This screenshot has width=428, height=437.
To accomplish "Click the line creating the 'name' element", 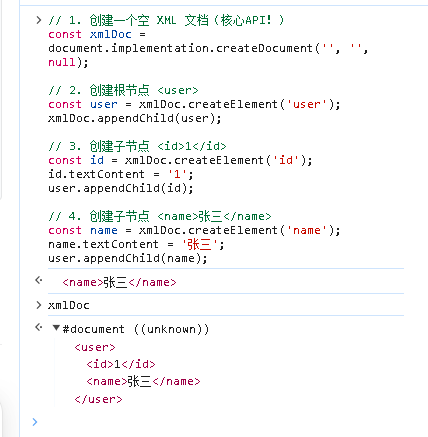I will [194, 230].
